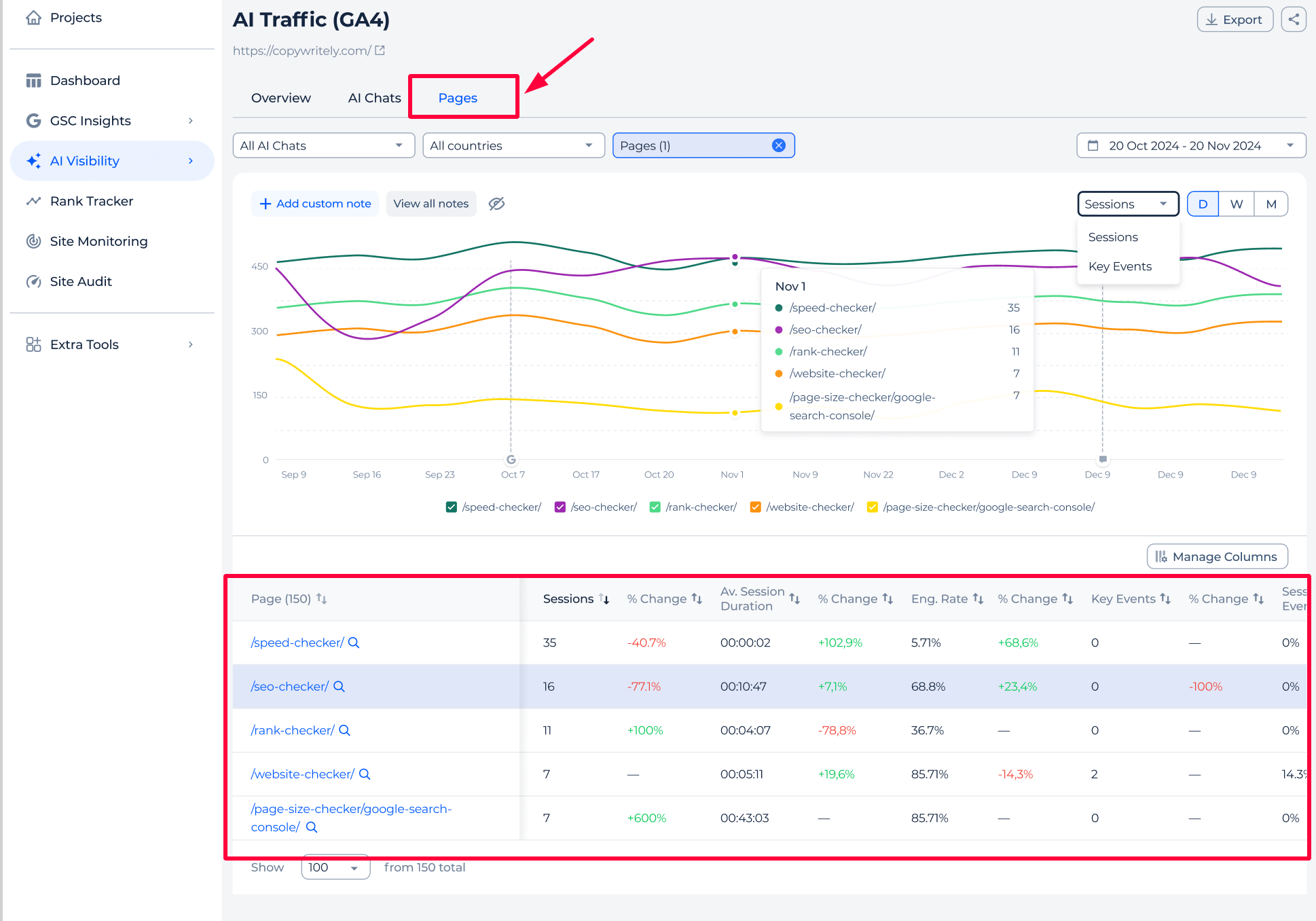Open the AI Chats tab
The image size is (1316, 921).
click(x=374, y=97)
